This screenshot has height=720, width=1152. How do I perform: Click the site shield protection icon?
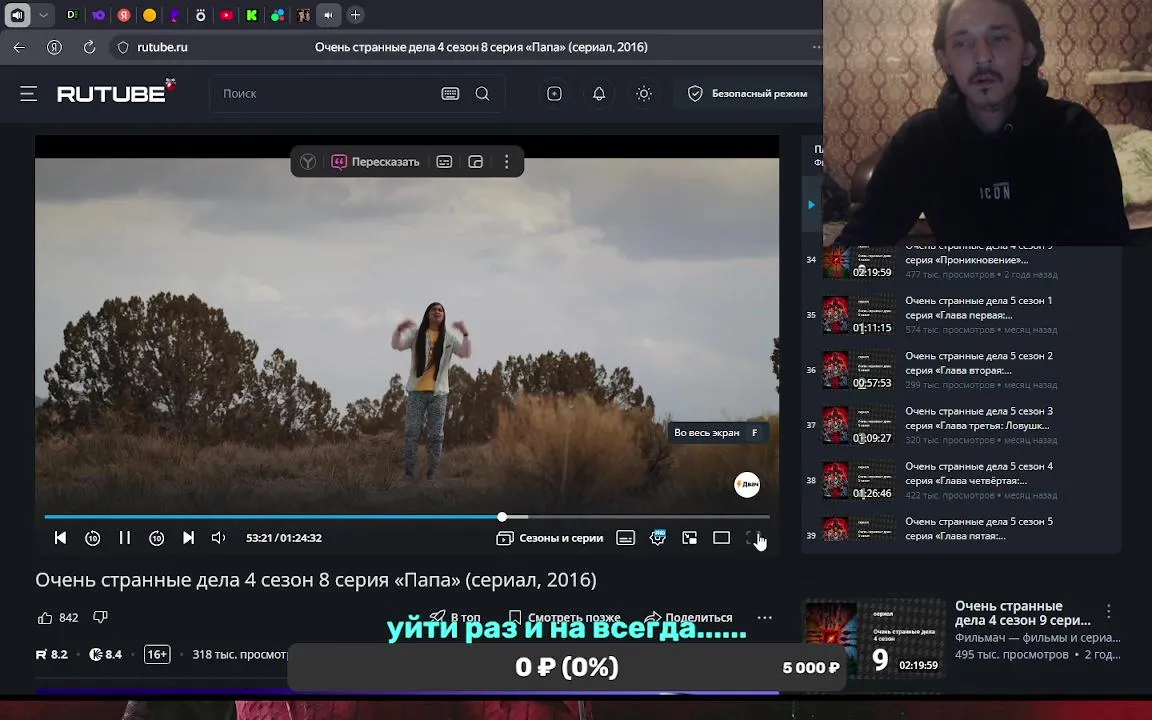point(123,47)
